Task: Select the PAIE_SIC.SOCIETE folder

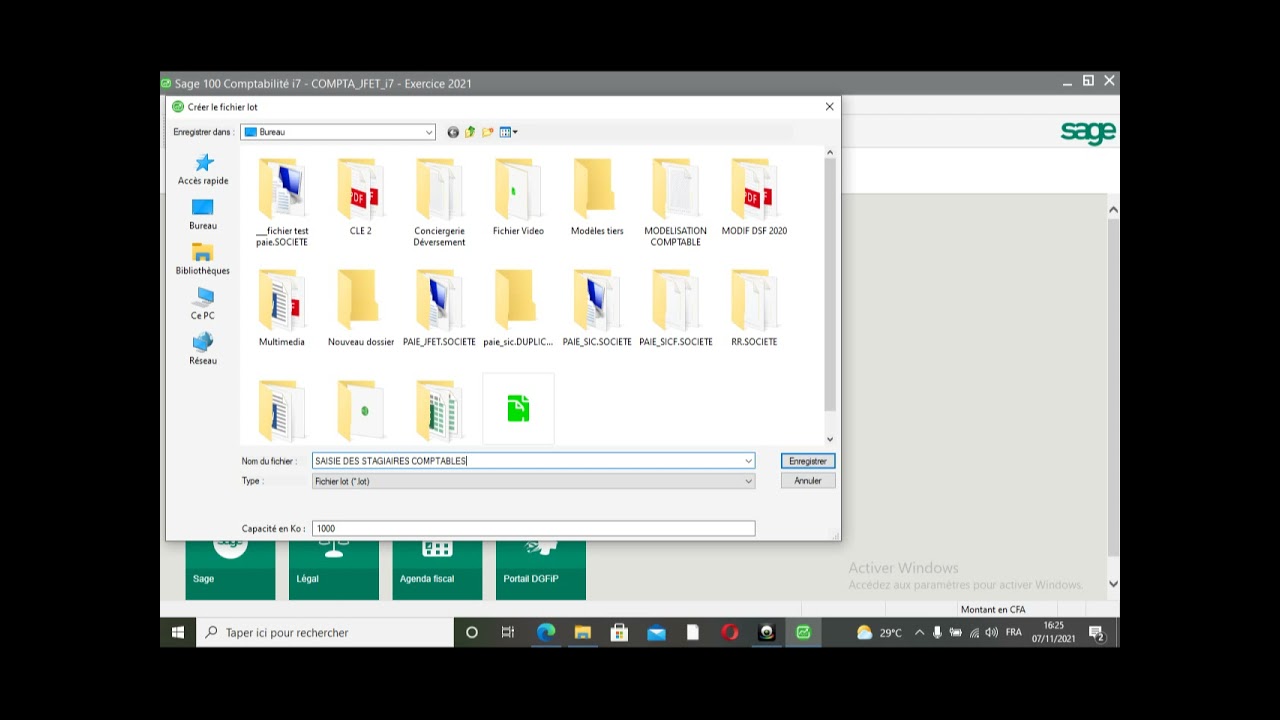Action: 597,309
